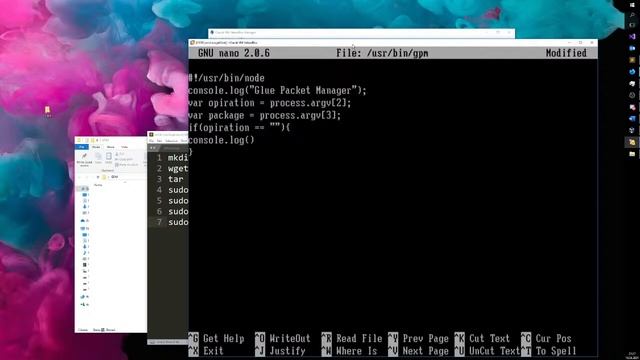
Task: Click the Copy icon in Explorer ribbon
Action: point(98,158)
